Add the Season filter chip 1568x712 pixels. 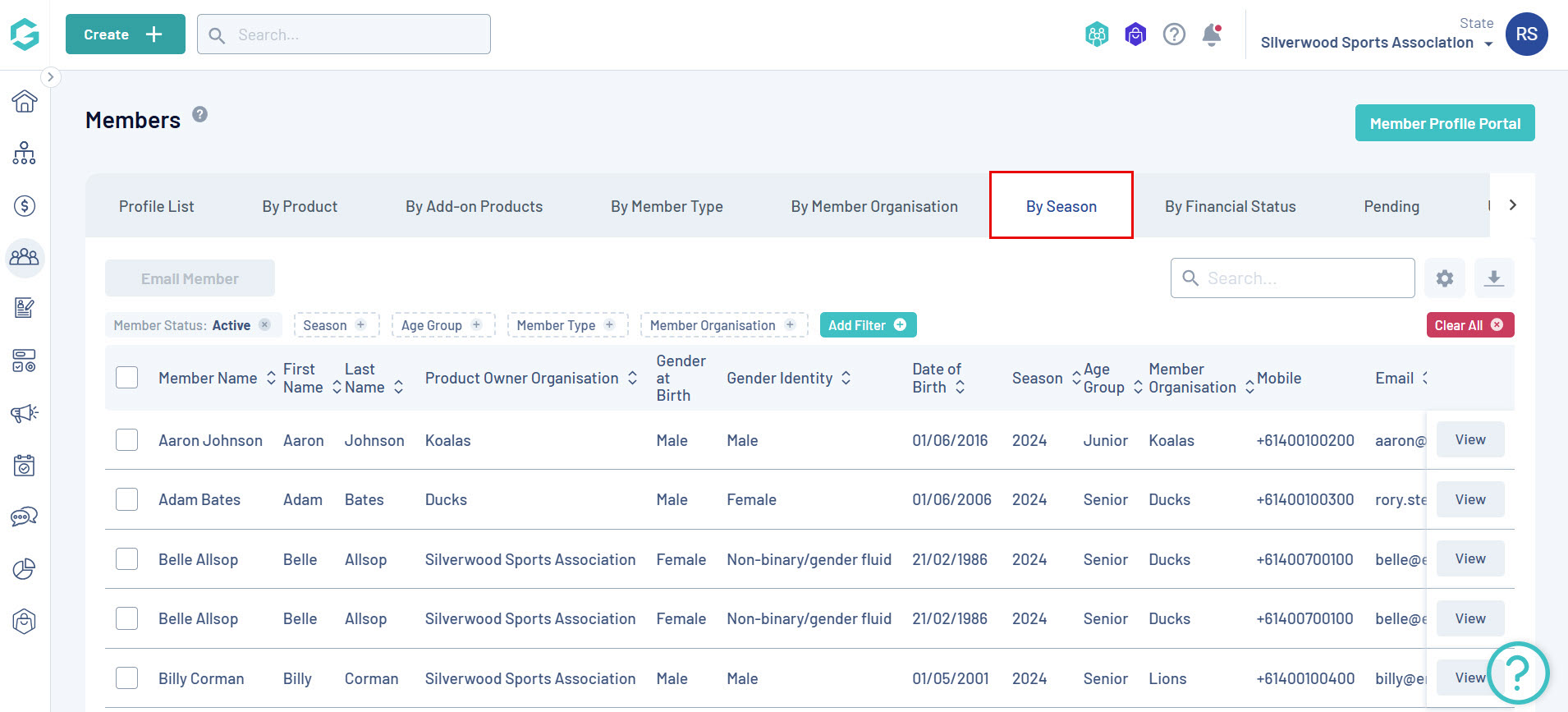337,325
